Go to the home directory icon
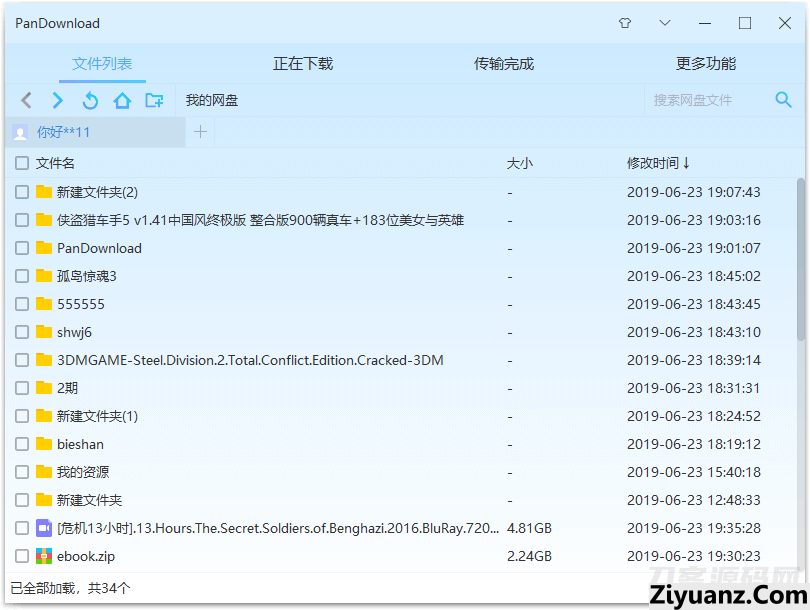Viewport: 810px width, 610px height. pos(122,100)
